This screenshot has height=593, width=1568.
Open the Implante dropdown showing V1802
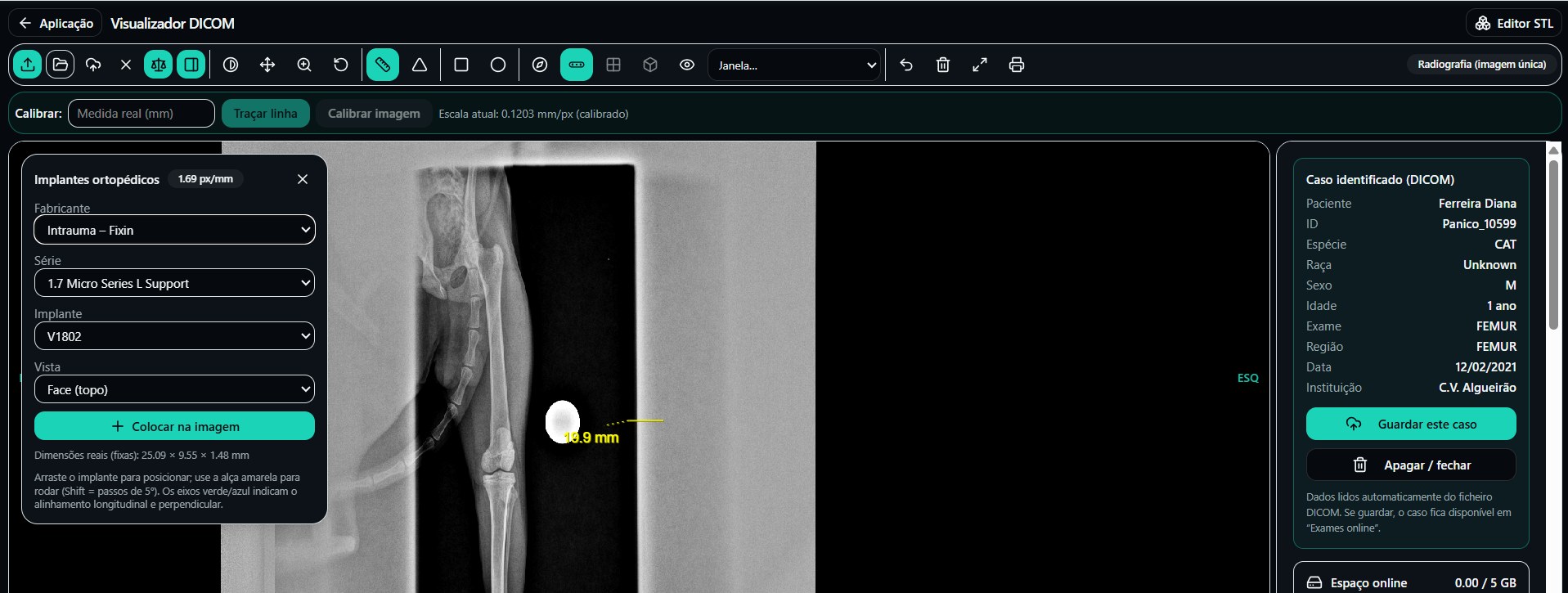pos(174,336)
